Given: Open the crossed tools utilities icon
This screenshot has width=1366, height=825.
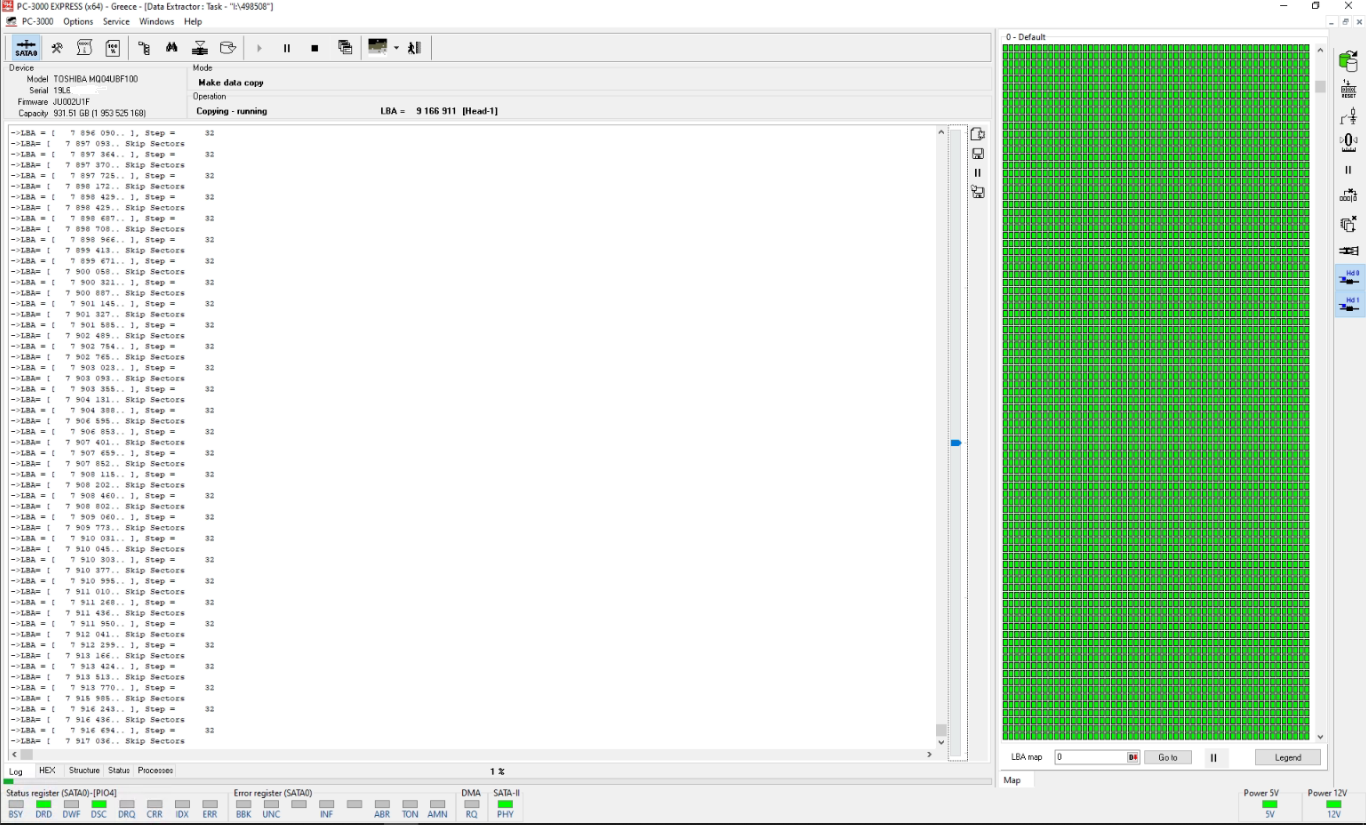Looking at the screenshot, I should click(57, 48).
